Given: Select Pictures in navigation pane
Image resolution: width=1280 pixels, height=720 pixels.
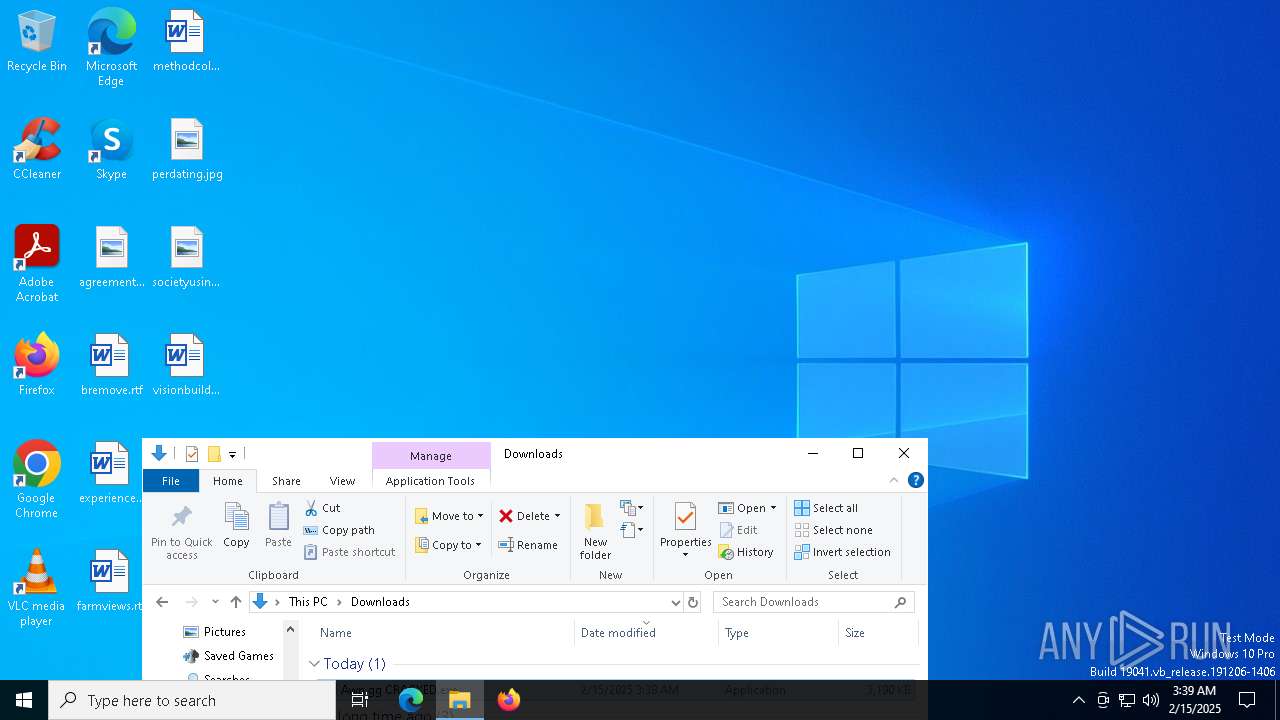Looking at the screenshot, I should (215, 632).
